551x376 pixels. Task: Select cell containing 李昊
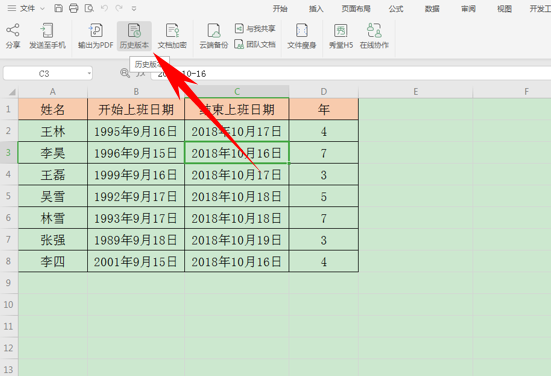tap(53, 153)
